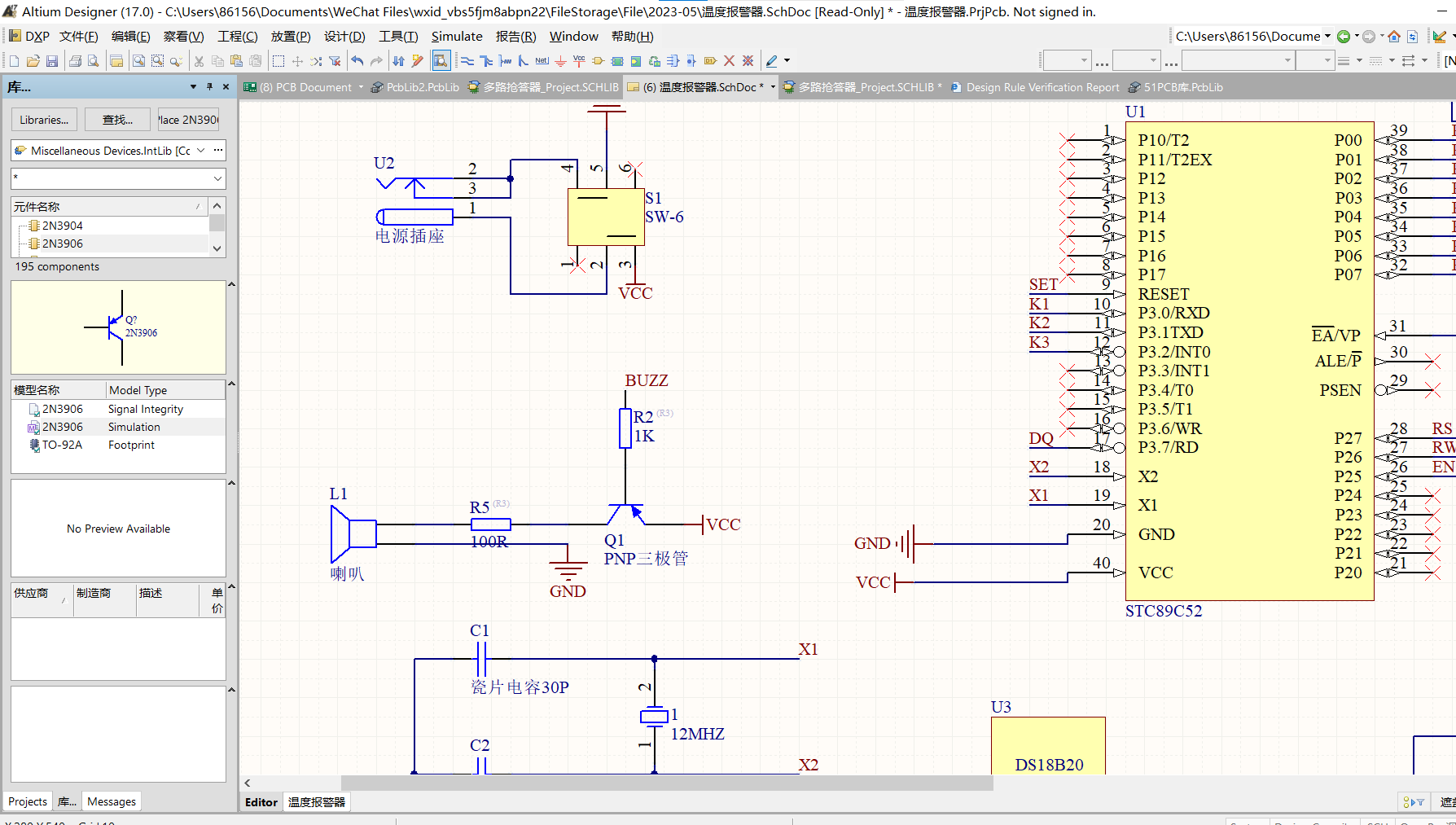This screenshot has height=825, width=1456.
Task: Open Print Preview from the toolbar
Action: 94,61
